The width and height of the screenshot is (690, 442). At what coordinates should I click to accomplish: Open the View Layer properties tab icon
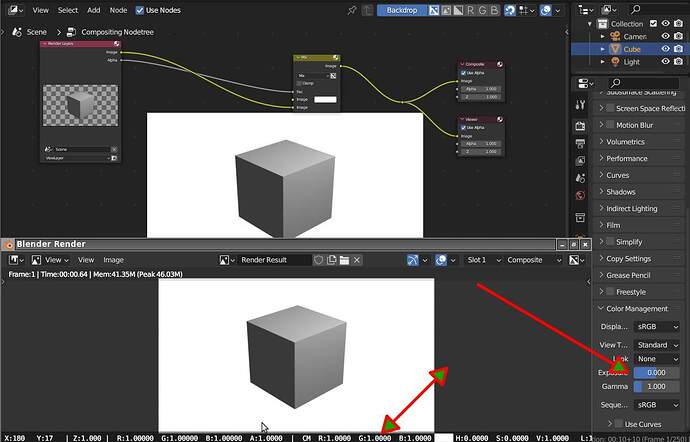[580, 161]
